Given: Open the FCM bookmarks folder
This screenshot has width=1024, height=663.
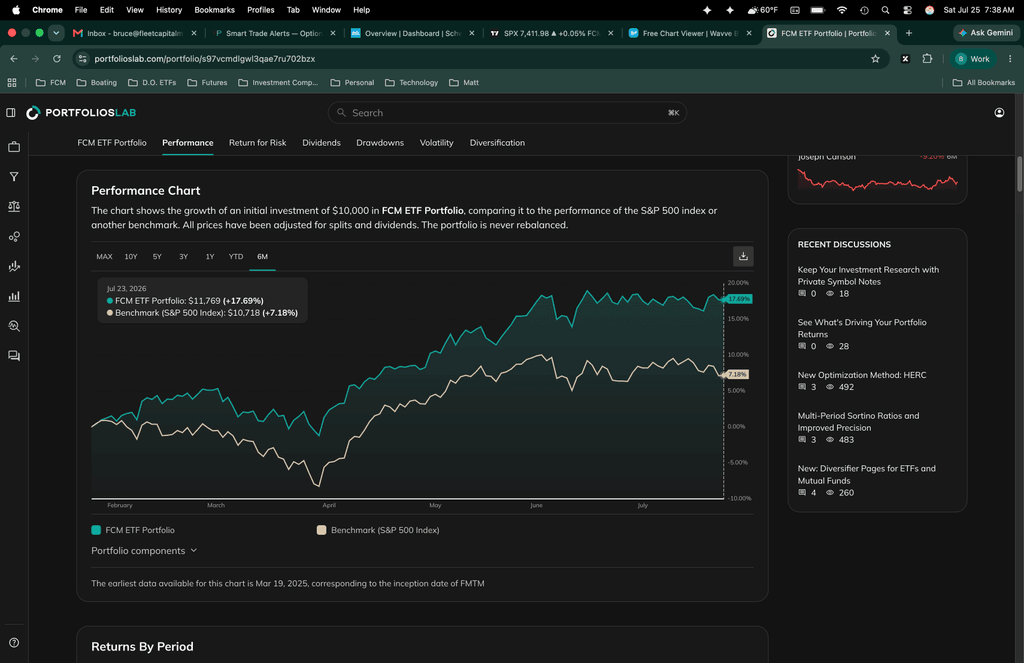Looking at the screenshot, I should pyautogui.click(x=51, y=82).
